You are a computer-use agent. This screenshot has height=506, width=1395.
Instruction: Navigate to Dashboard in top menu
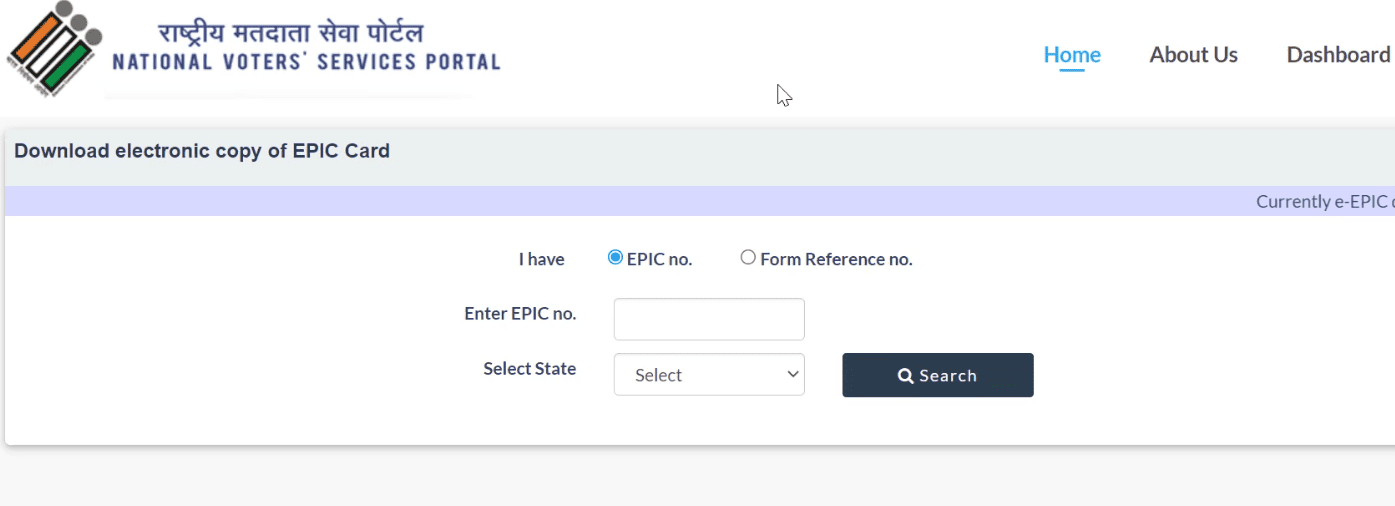(x=1338, y=55)
